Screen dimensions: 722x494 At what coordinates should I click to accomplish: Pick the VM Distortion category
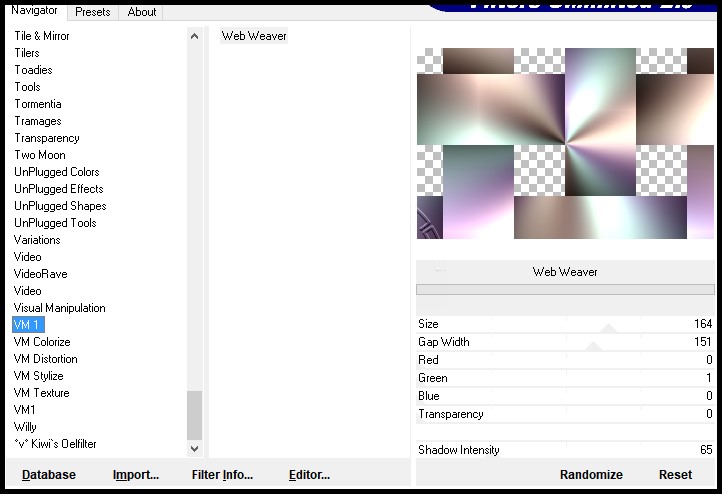(45, 359)
